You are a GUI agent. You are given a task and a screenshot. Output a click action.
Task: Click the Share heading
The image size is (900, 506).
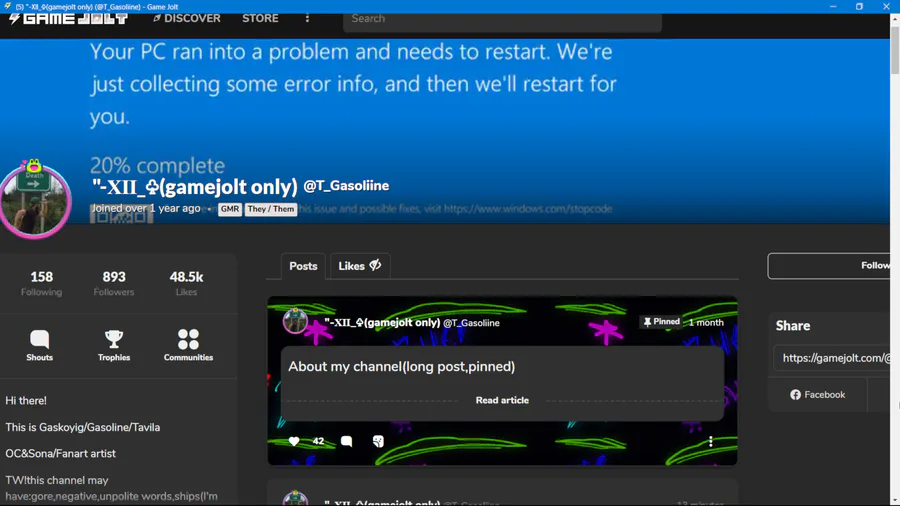pyautogui.click(x=793, y=326)
